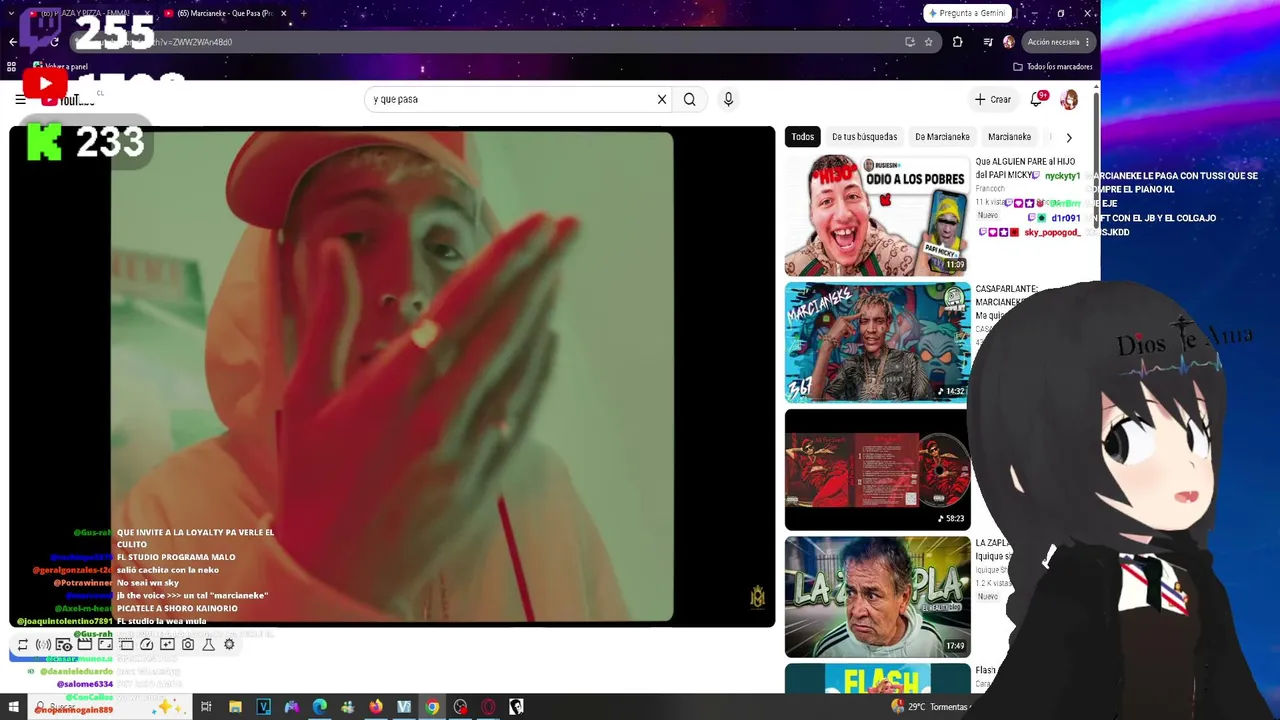1280x720 pixels.
Task: Click the install app icon in address bar
Action: [x=909, y=42]
